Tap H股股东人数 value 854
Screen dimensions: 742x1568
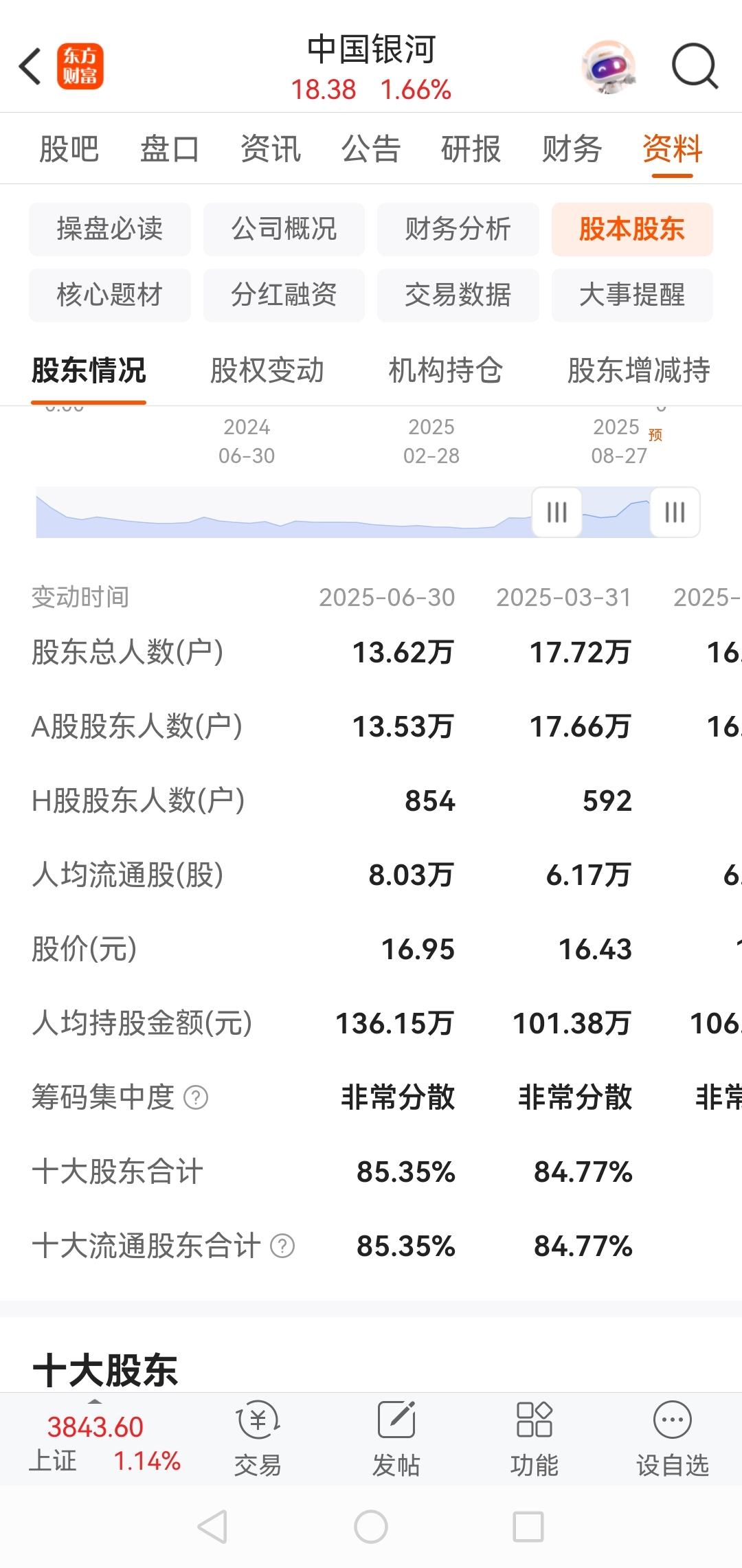pos(430,800)
